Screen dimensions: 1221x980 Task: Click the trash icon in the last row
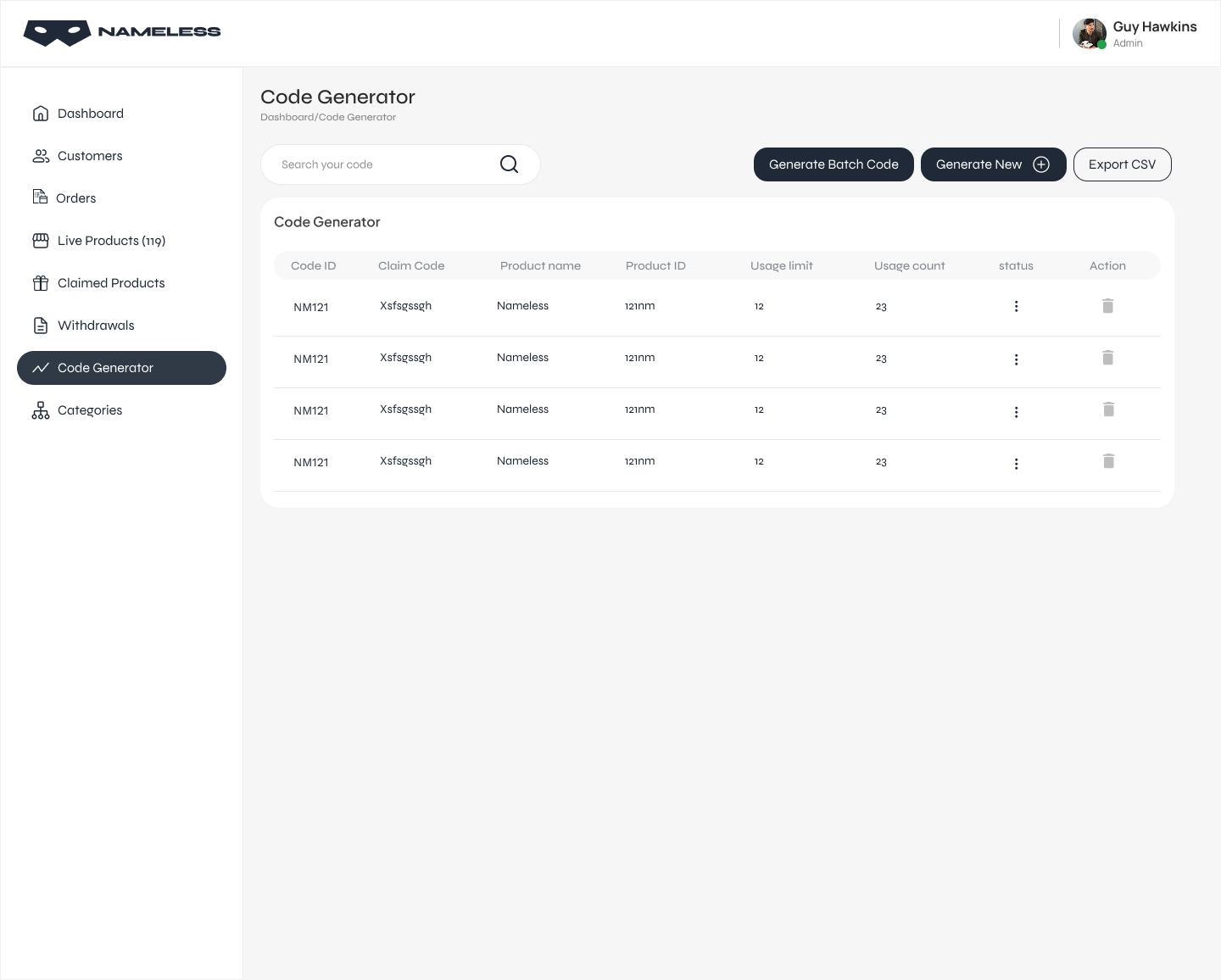coord(1107,461)
